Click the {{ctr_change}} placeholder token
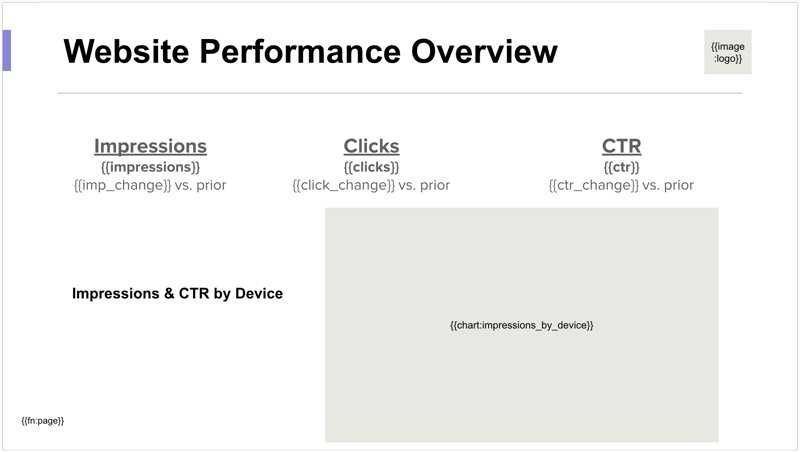Viewport: 800px width, 452px height. (593, 185)
